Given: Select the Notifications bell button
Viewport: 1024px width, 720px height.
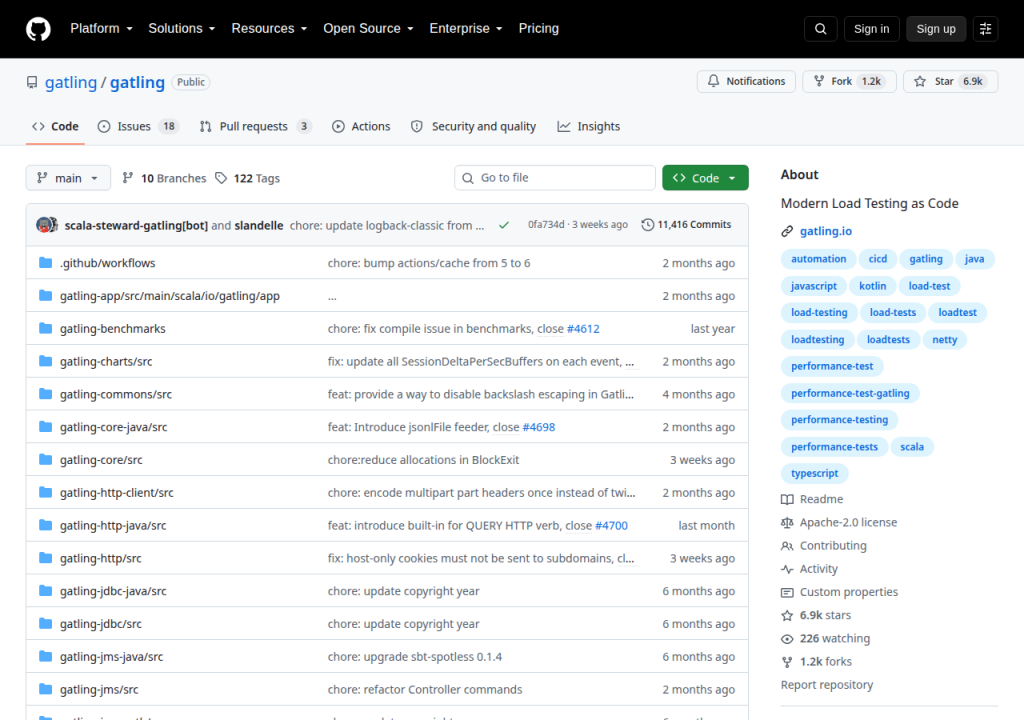Looking at the screenshot, I should click(x=746, y=81).
